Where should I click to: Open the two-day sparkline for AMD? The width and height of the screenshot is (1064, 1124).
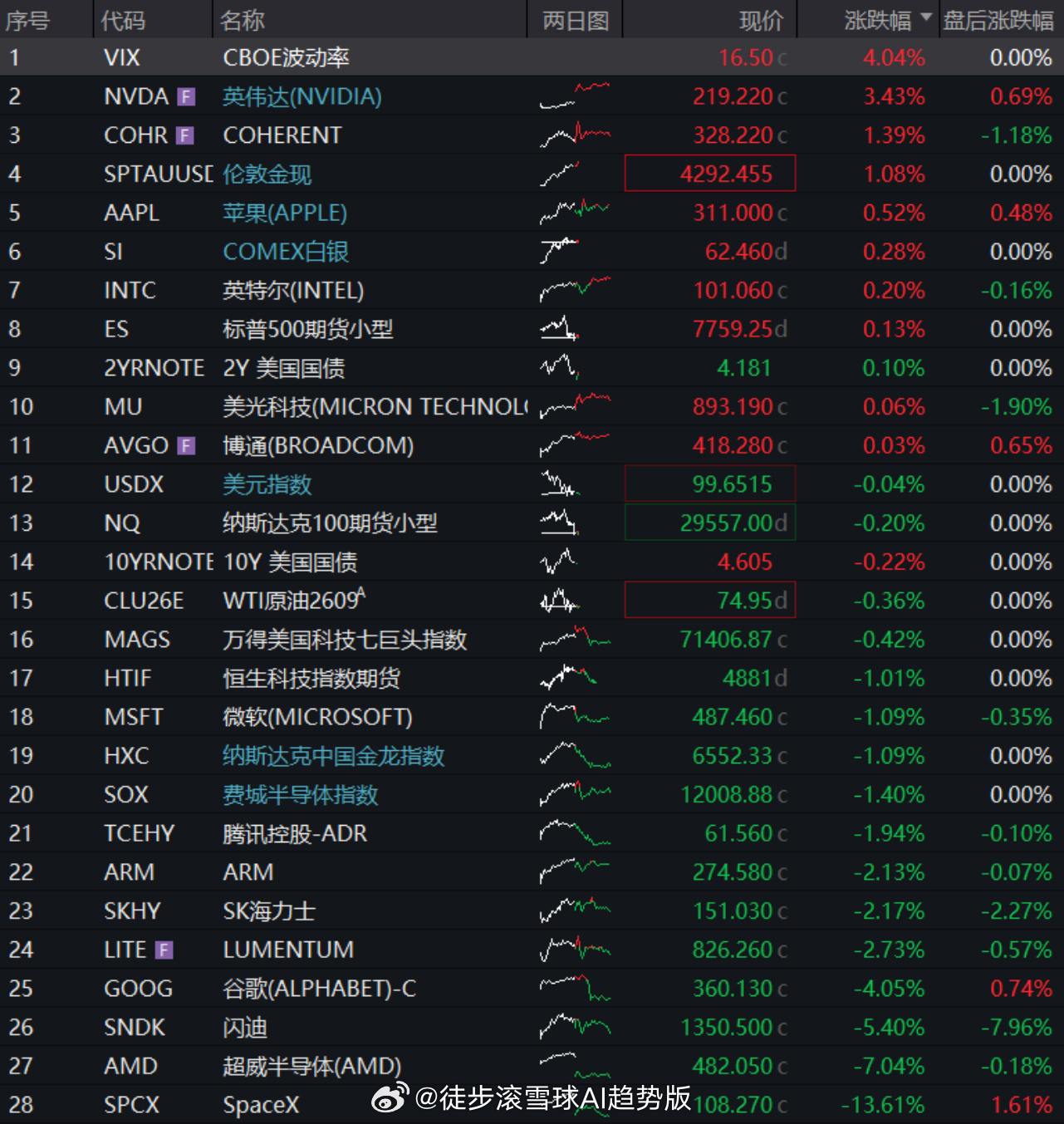575,1065
